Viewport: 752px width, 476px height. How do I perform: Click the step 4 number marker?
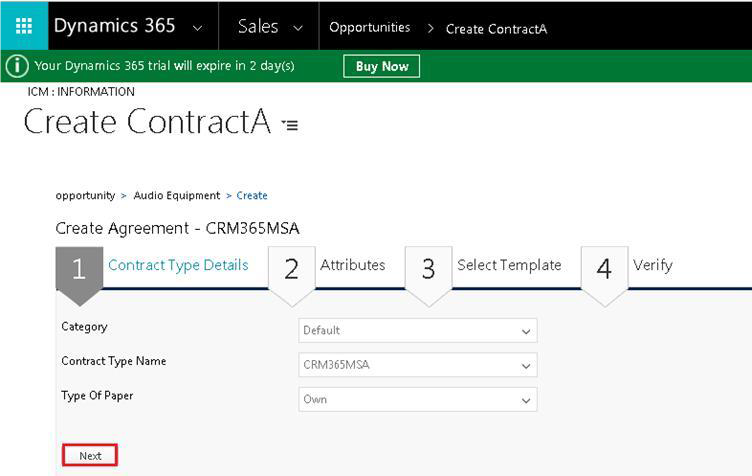pyautogui.click(x=604, y=270)
